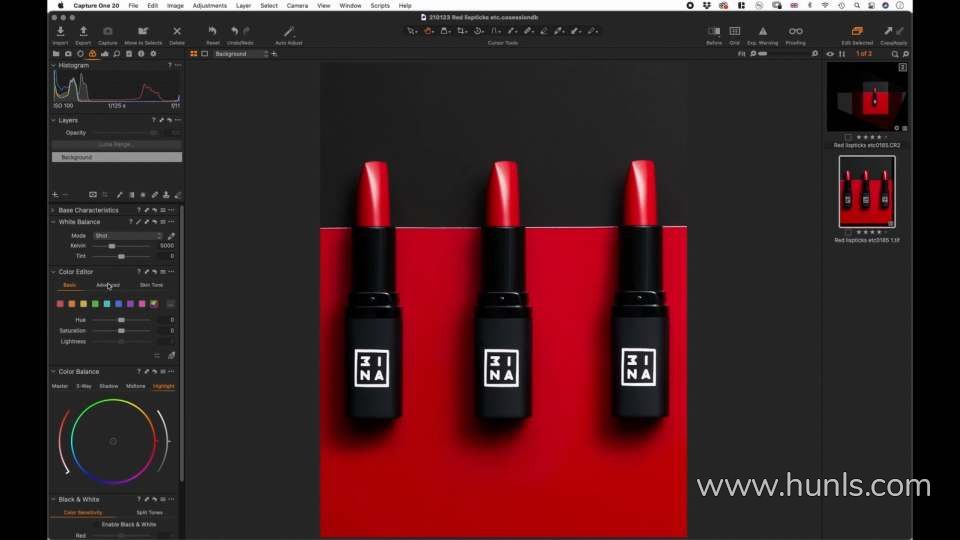Collapse the Histogram panel
This screenshot has height=540, width=960.
coord(53,66)
